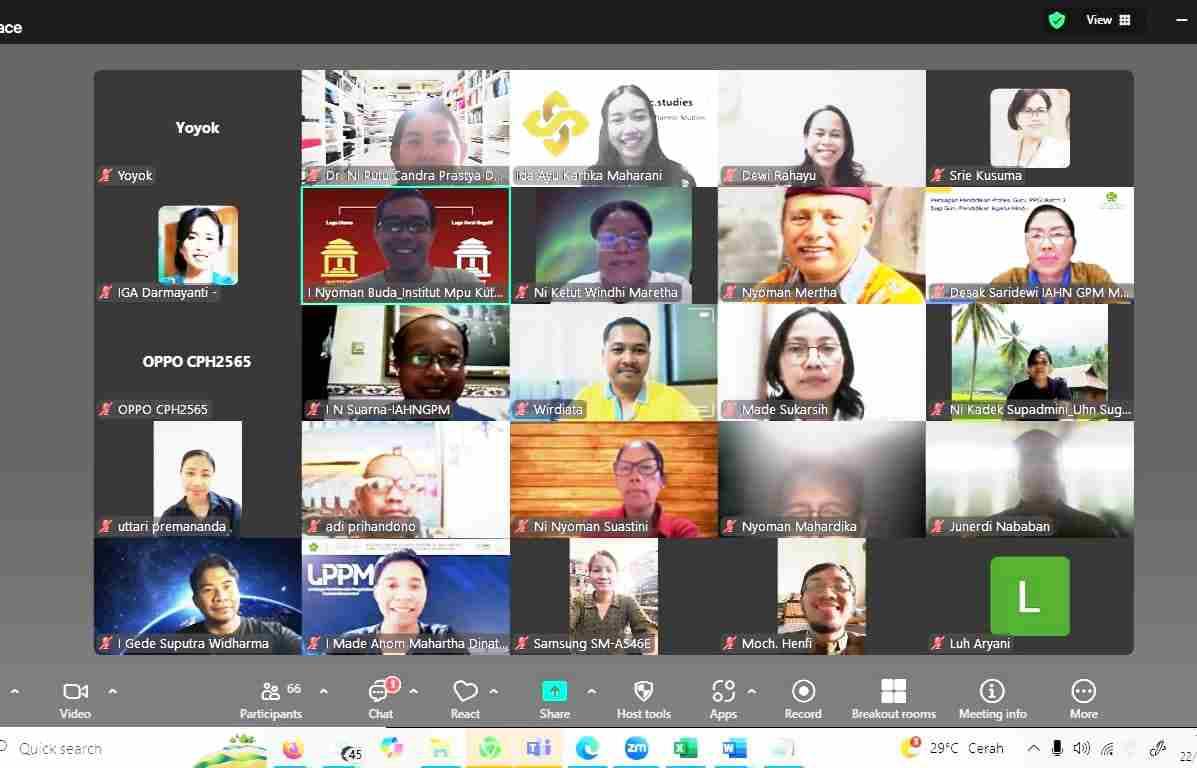This screenshot has height=768, width=1197.
Task: Click the green encryption shield icon
Action: tap(1056, 20)
